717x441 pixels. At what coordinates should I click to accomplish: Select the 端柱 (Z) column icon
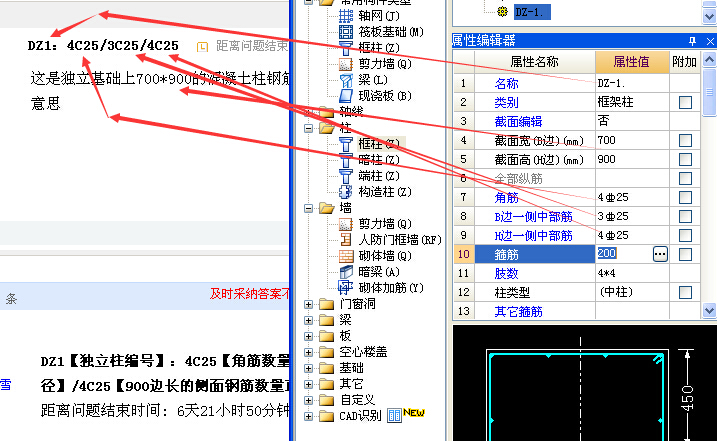tap(346, 176)
